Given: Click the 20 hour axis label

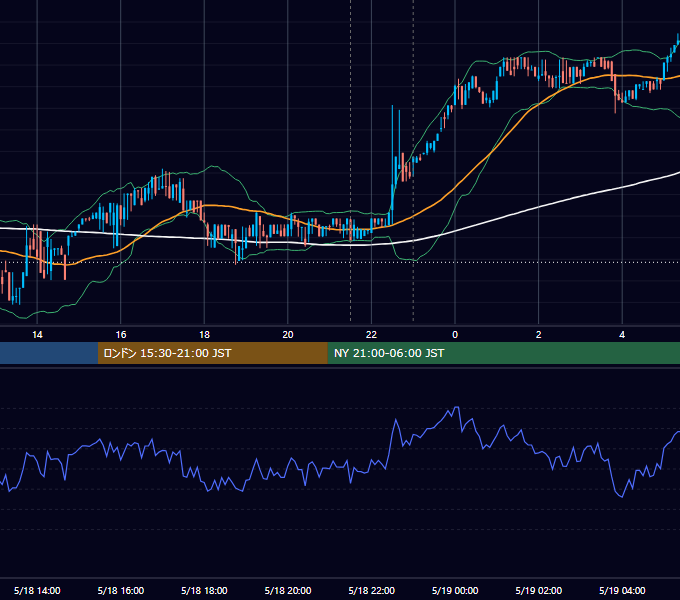Looking at the screenshot, I should pos(288,335).
